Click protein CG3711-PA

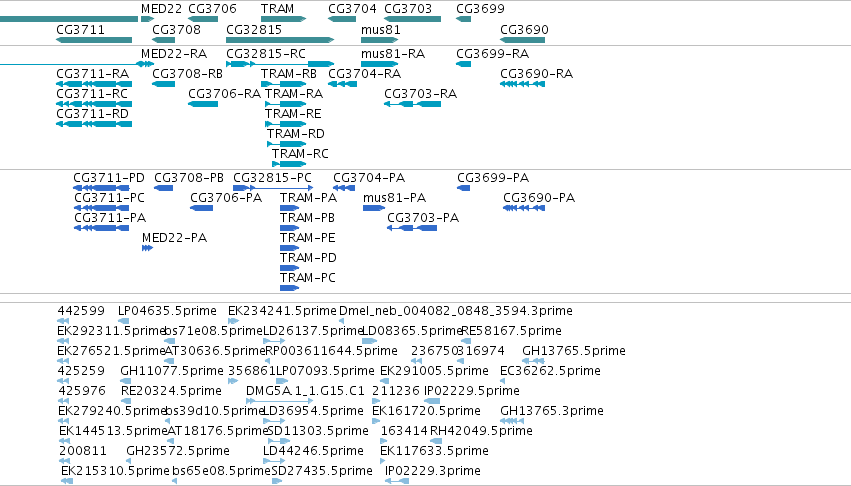110,218
